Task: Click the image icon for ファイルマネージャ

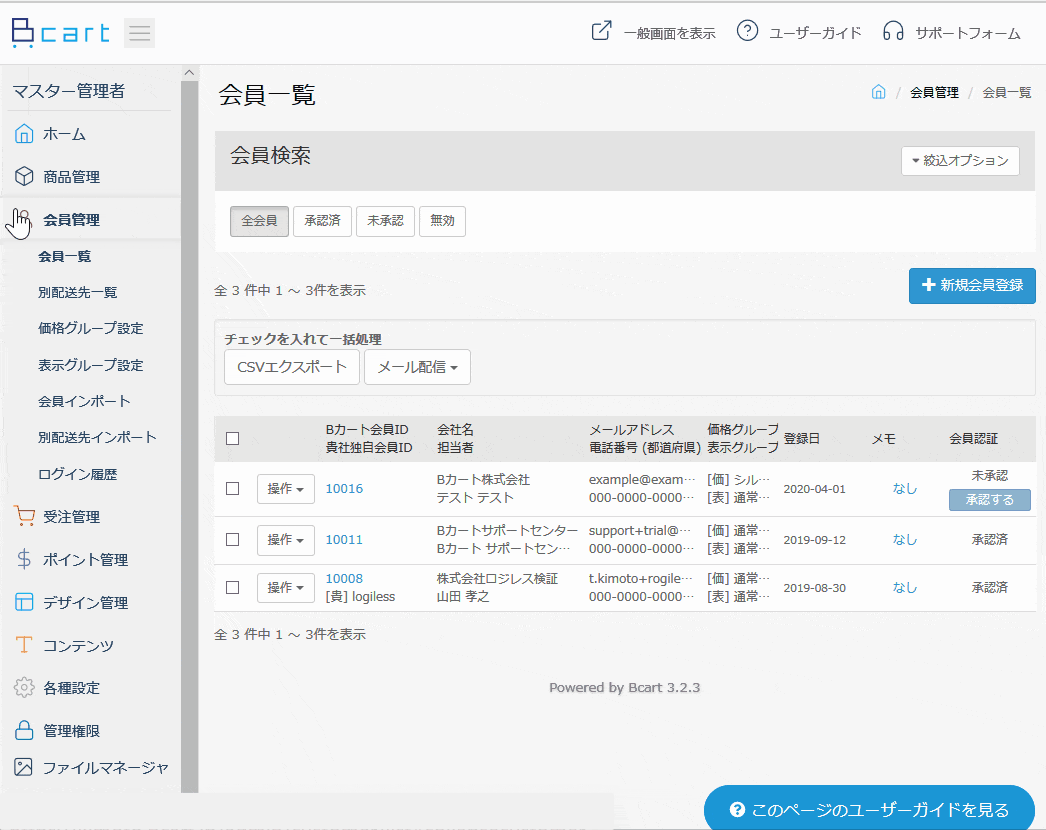Action: coord(23,767)
